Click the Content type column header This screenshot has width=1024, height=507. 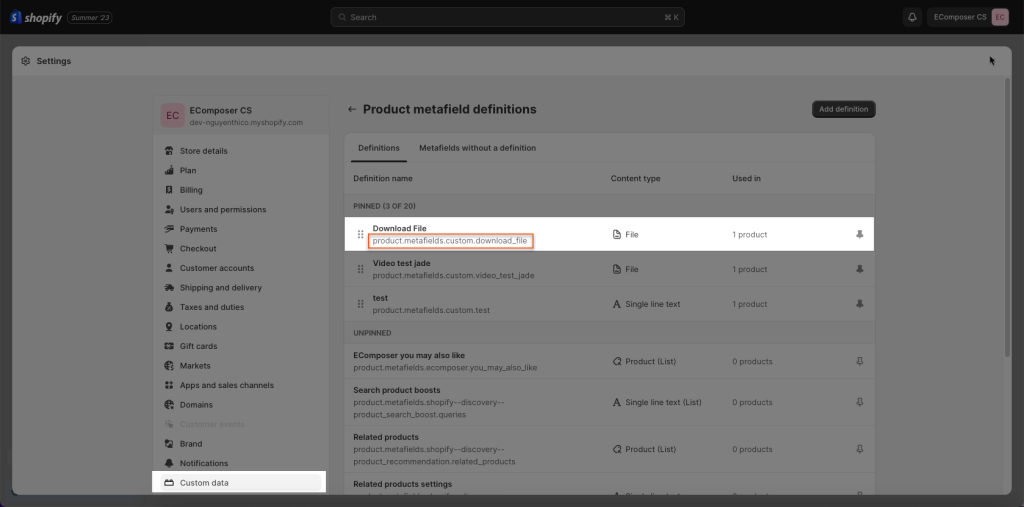[635, 178]
